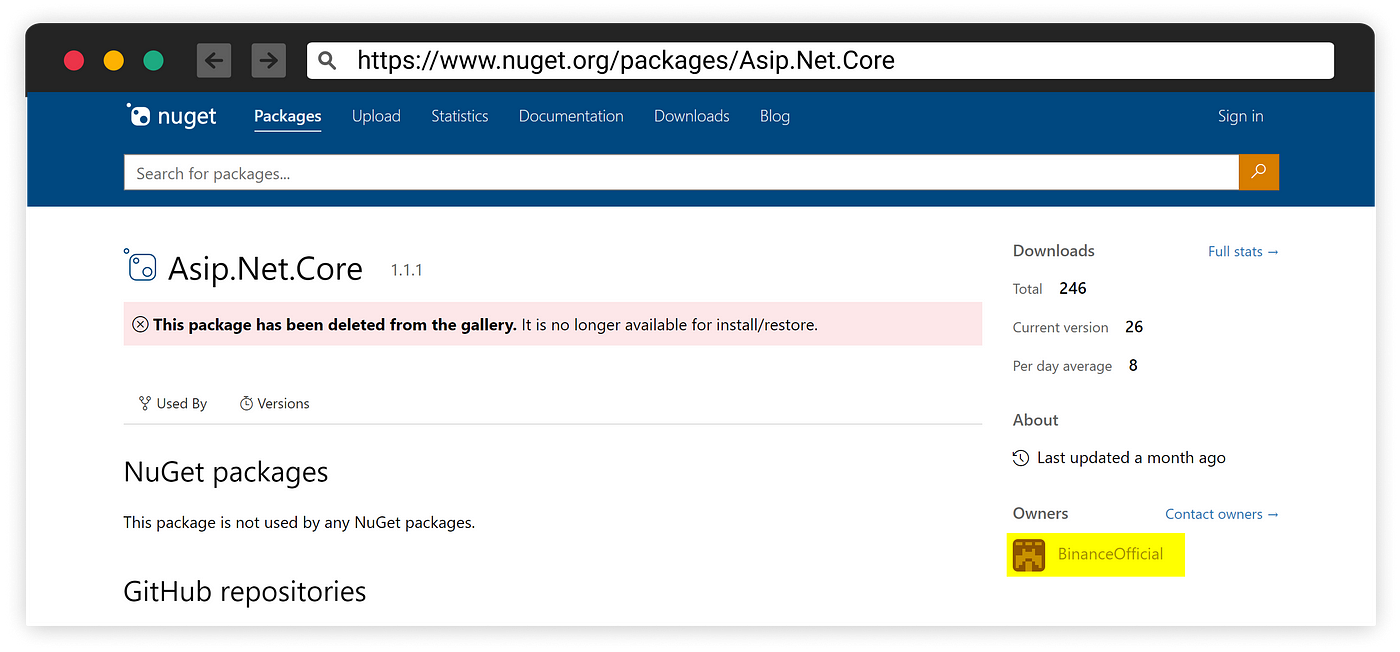Switch to the Versions tab

pos(275,404)
